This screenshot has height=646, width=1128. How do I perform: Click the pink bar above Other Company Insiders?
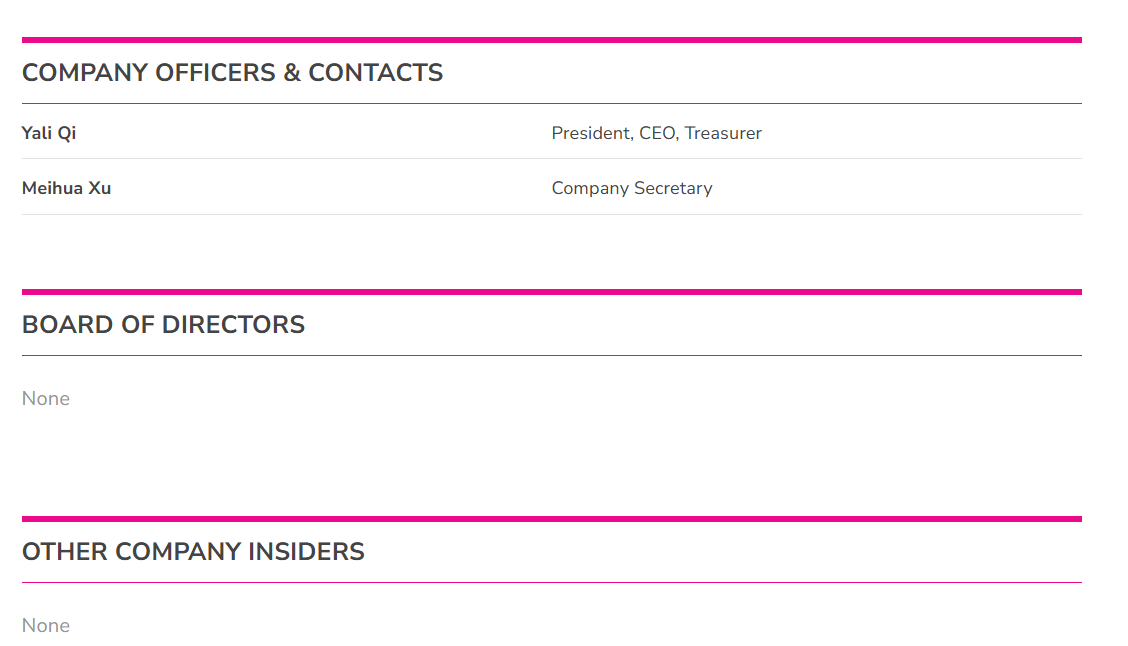(552, 519)
